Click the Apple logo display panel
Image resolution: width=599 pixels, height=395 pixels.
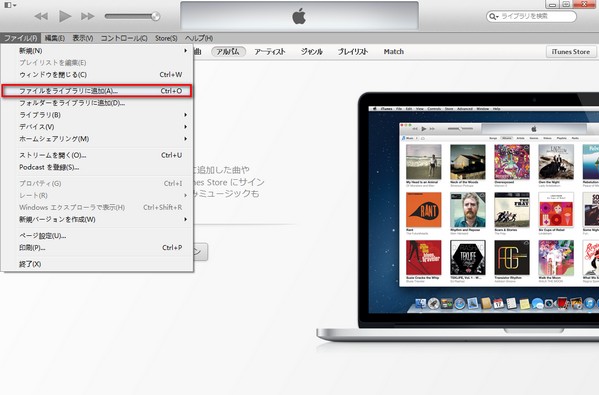tap(299, 16)
